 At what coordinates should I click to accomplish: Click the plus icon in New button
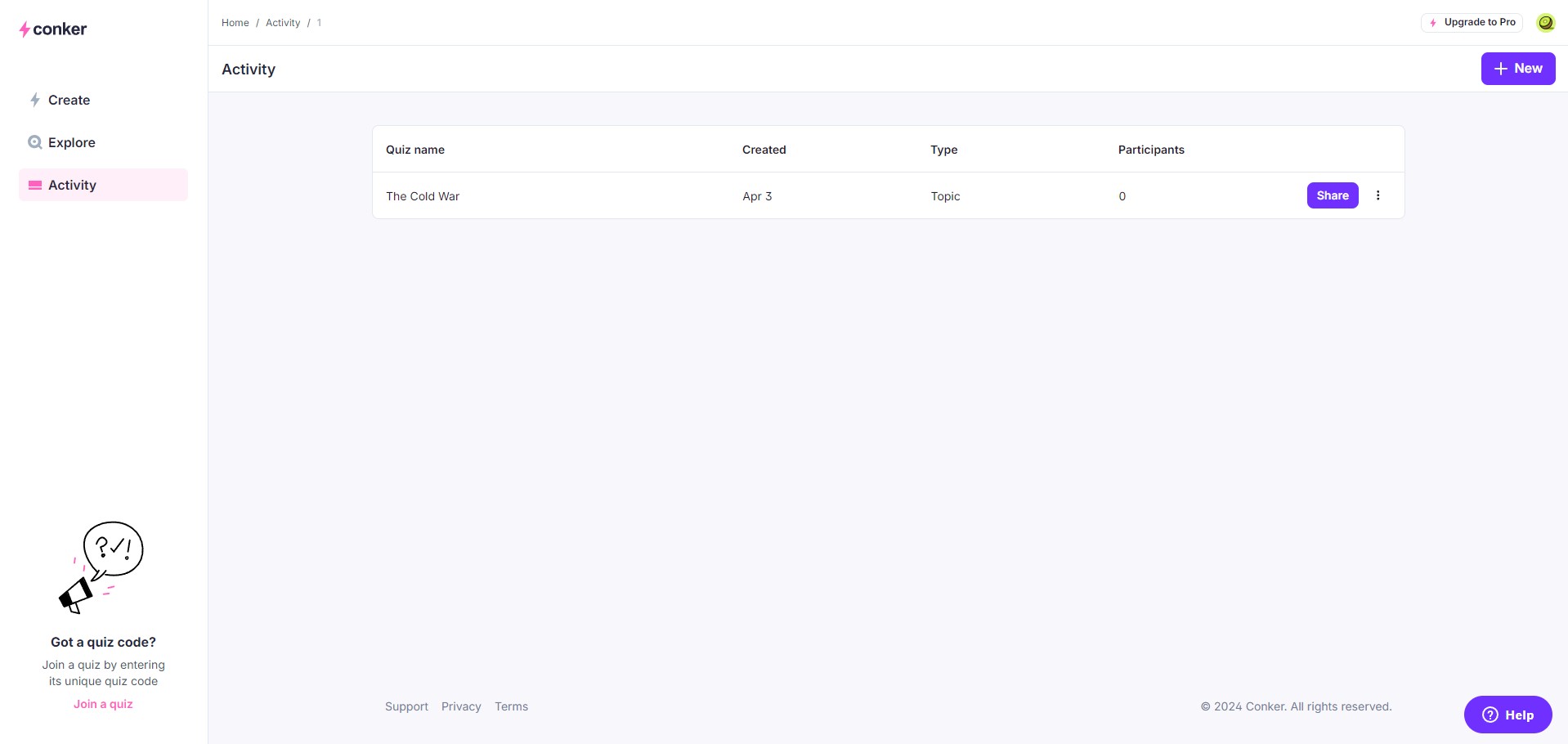click(1500, 69)
